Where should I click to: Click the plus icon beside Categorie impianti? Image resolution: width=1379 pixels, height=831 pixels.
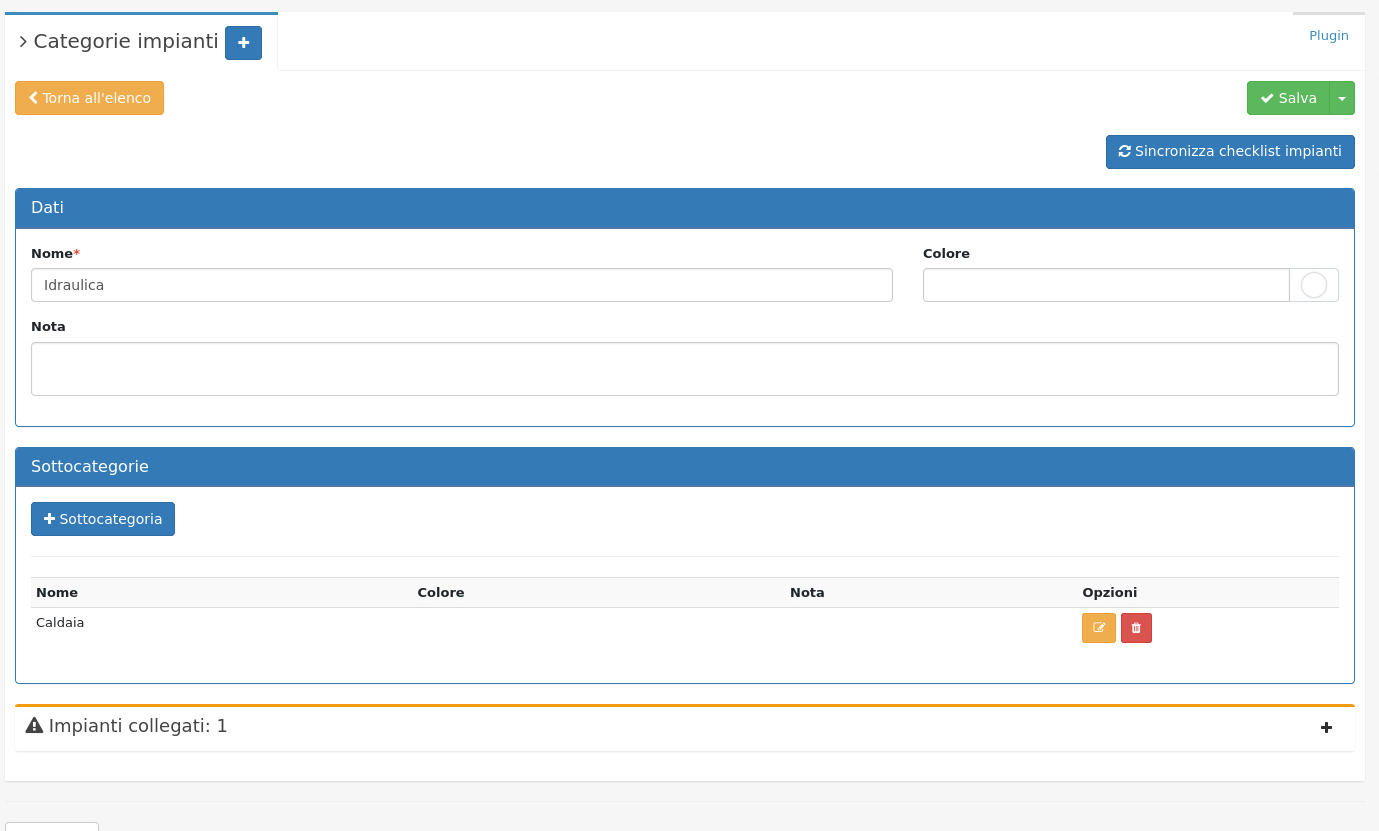(x=243, y=43)
